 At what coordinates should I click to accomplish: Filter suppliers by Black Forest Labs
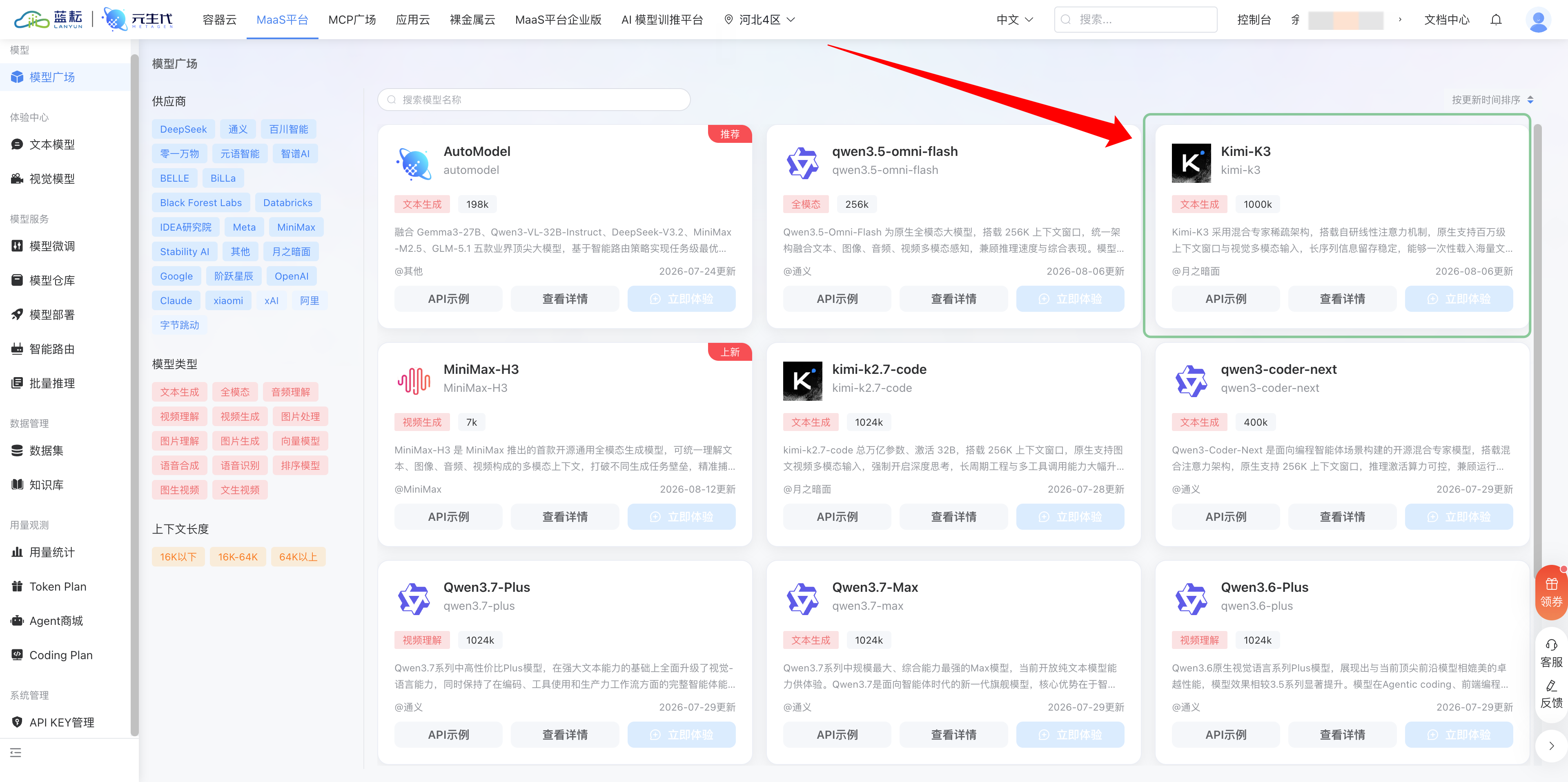pyautogui.click(x=201, y=203)
